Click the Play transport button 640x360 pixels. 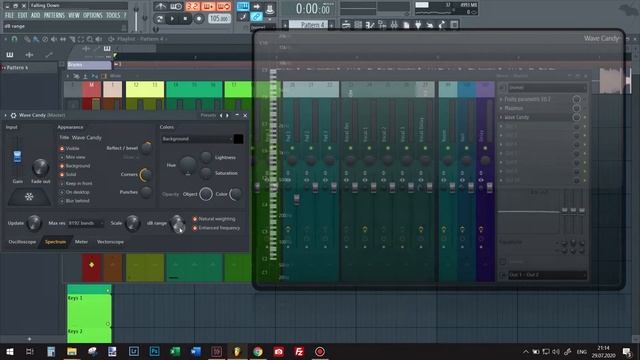(x=172, y=19)
